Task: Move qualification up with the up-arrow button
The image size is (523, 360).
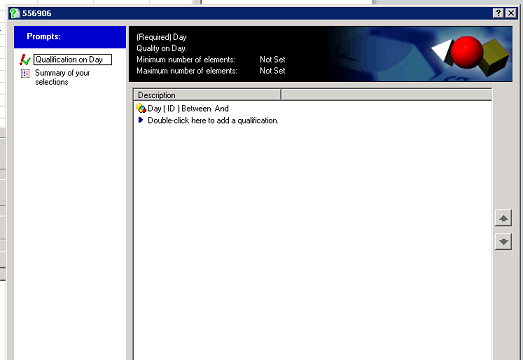Action: (503, 218)
